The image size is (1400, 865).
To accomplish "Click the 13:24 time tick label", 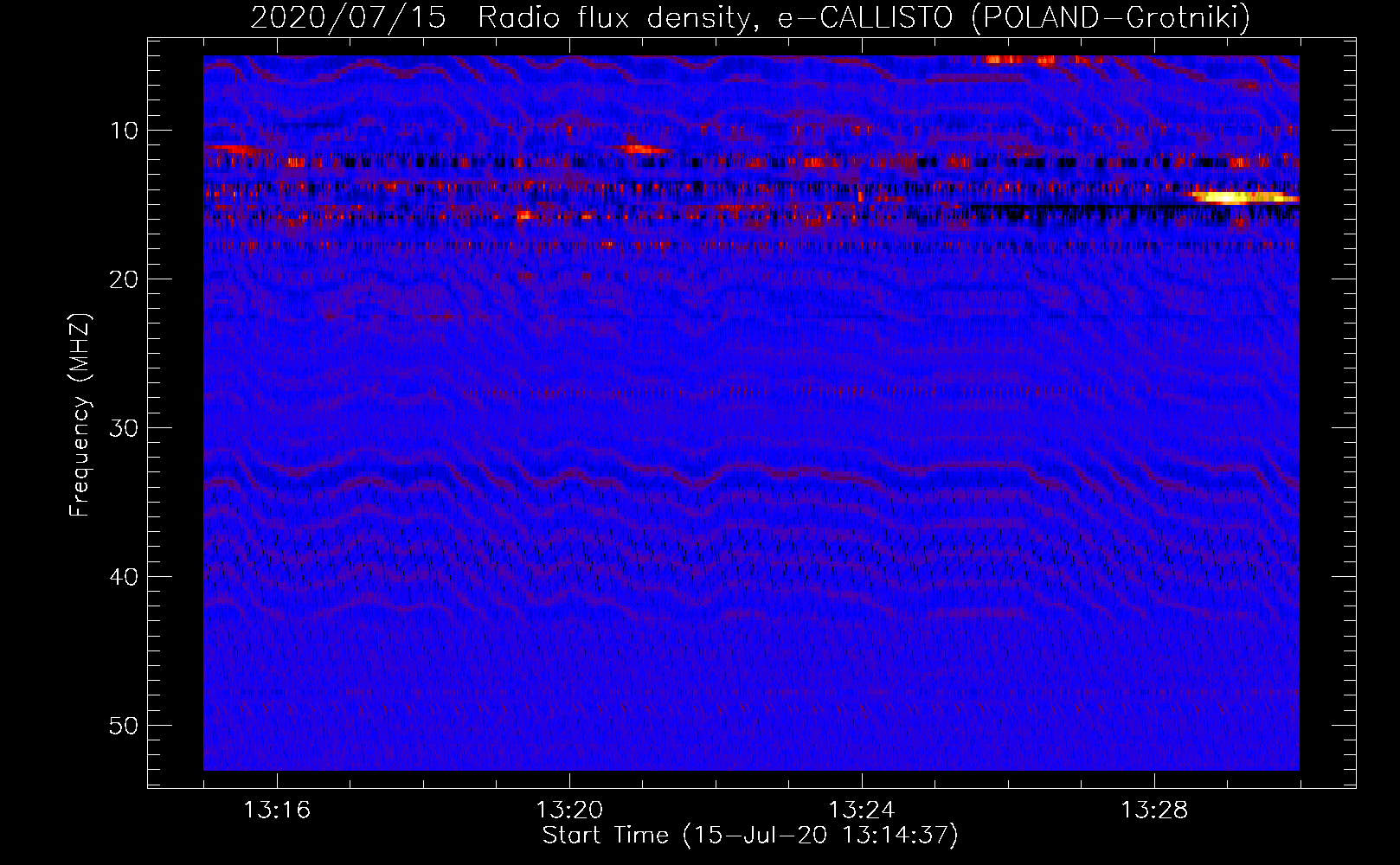I will (x=862, y=811).
